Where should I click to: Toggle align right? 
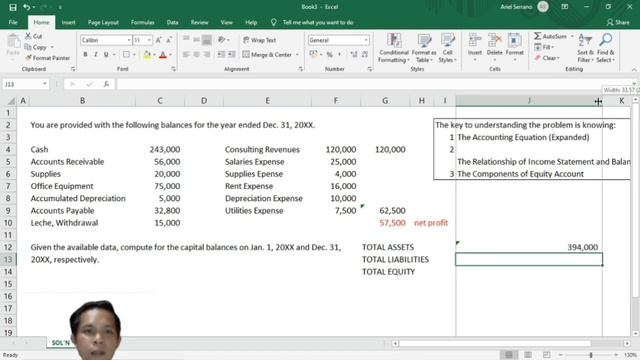pyautogui.click(x=207, y=54)
